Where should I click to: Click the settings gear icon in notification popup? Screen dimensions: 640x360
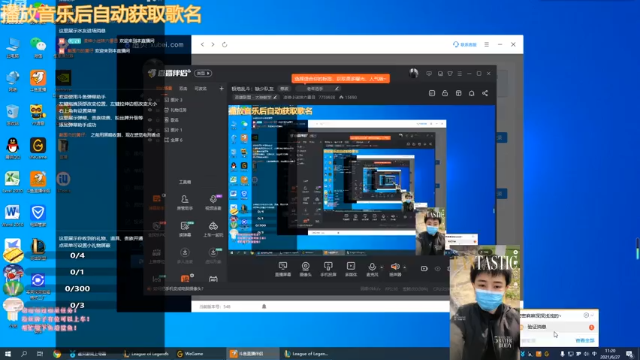586,315
